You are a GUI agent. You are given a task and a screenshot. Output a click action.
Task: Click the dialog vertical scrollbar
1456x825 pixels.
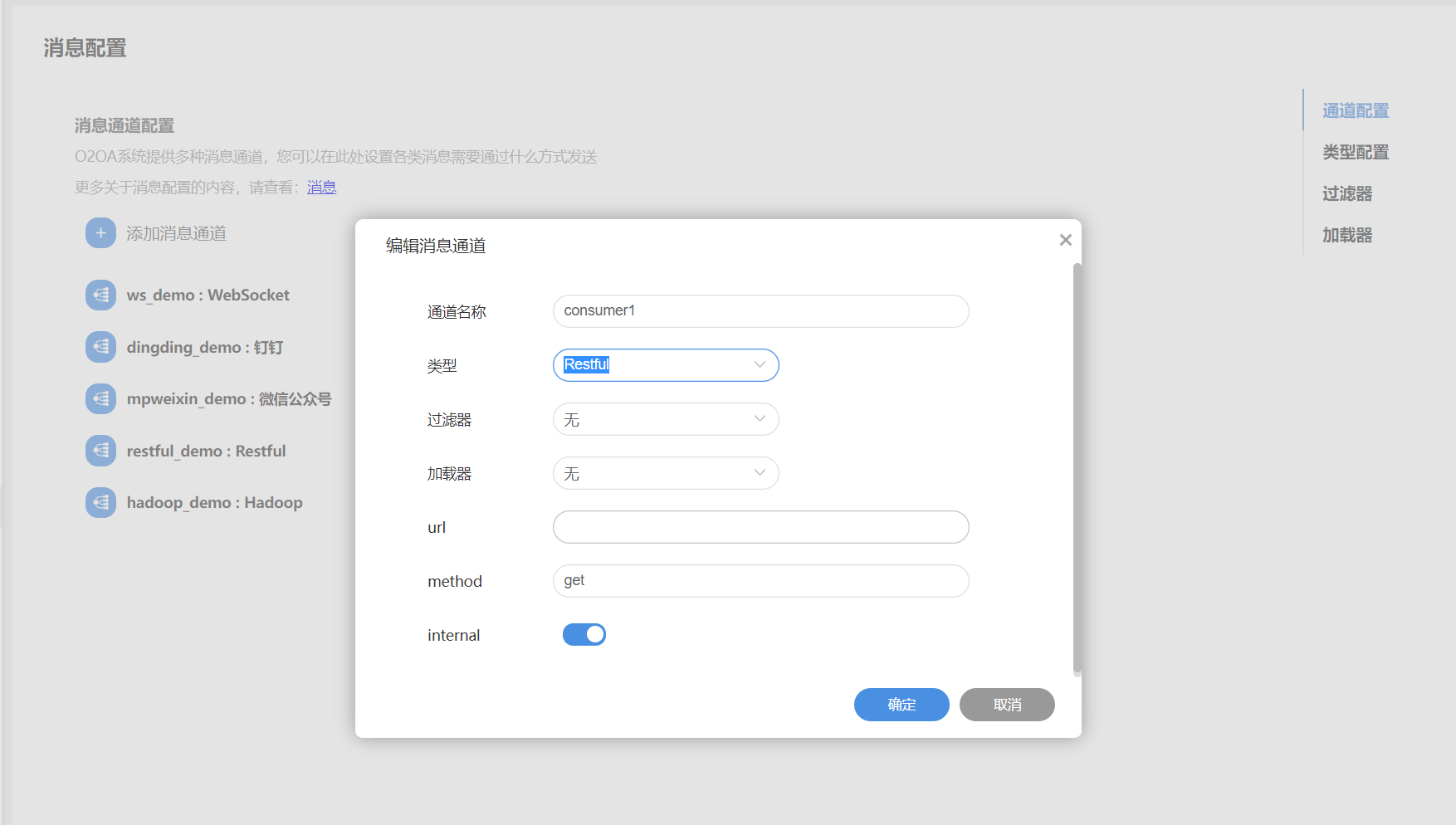(1077, 470)
